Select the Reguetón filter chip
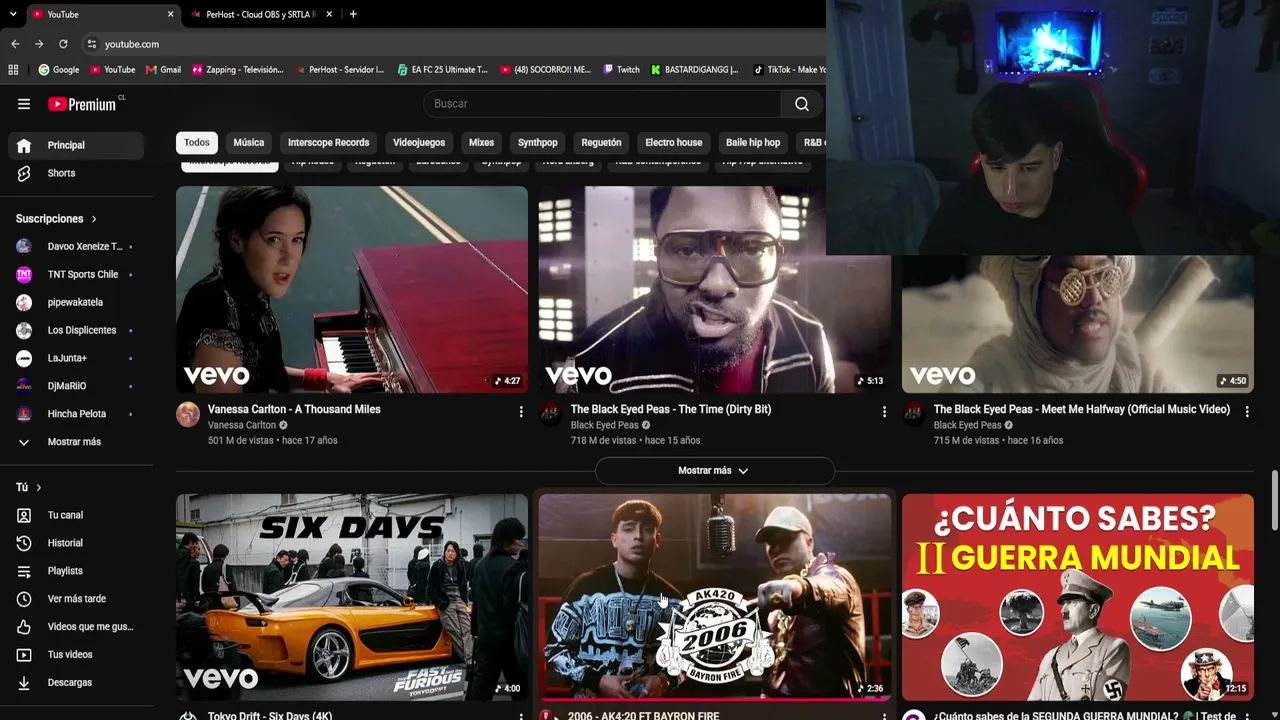Image resolution: width=1280 pixels, height=720 pixels. click(601, 142)
